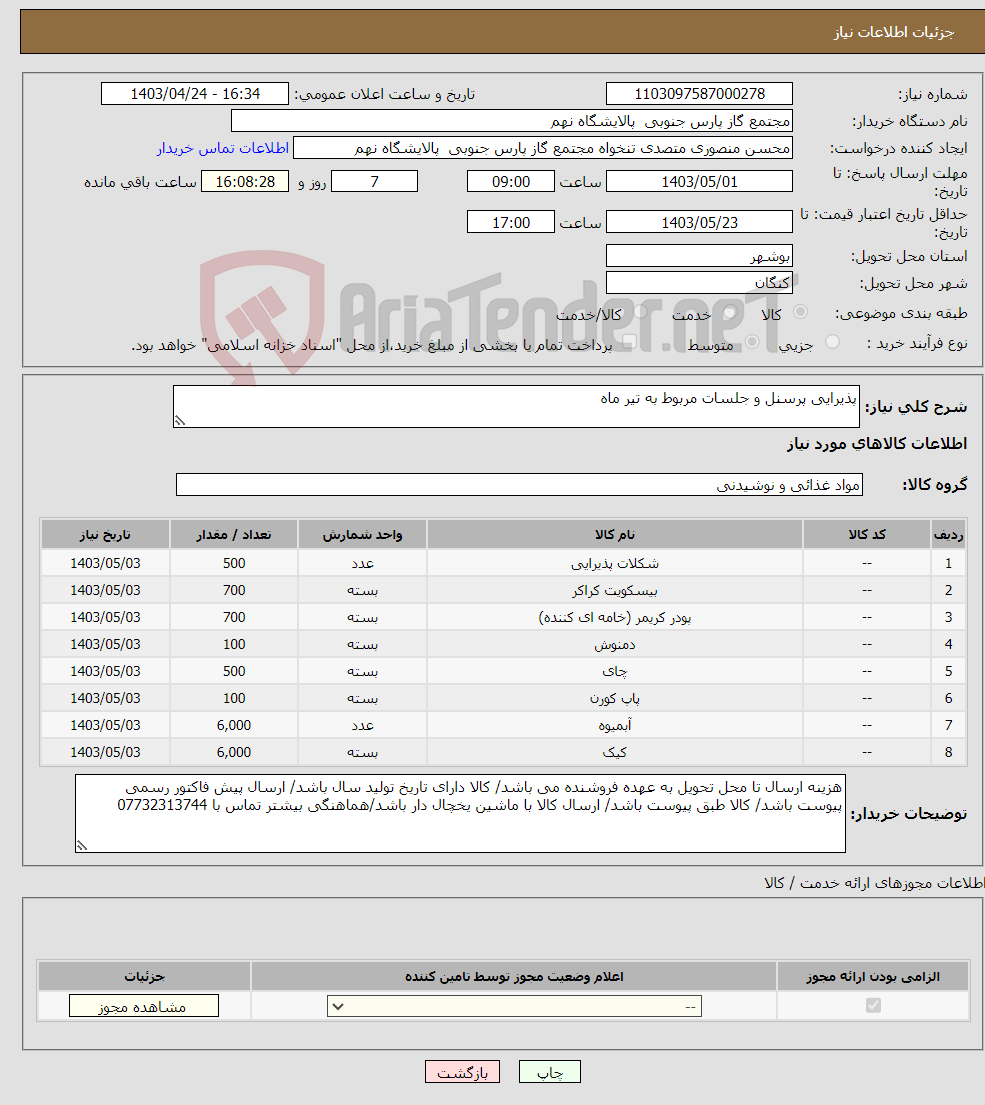The image size is (985, 1105).
Task: Click the جزئیات اطلاعات نیاز page title
Action: click(x=893, y=32)
